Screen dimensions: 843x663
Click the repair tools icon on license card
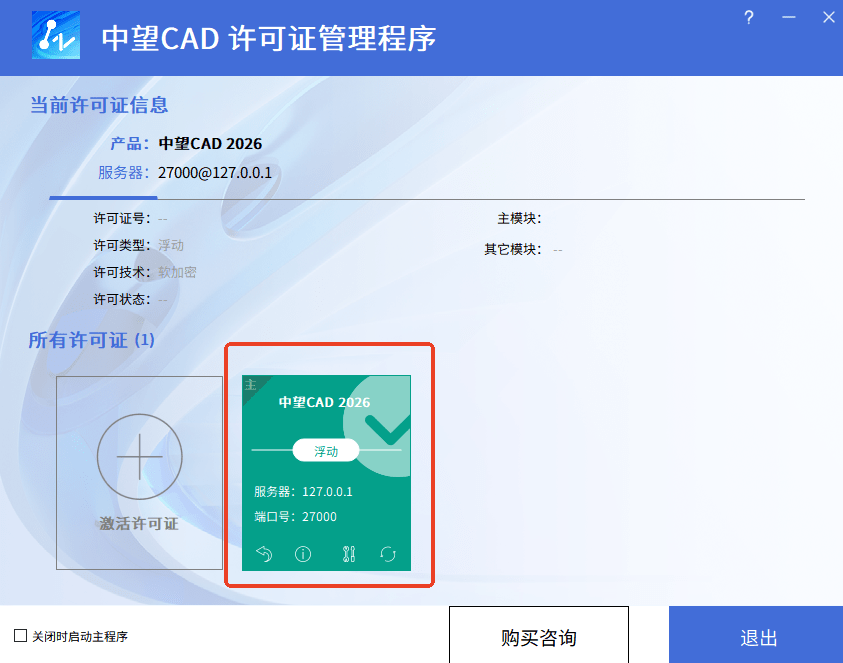347,554
